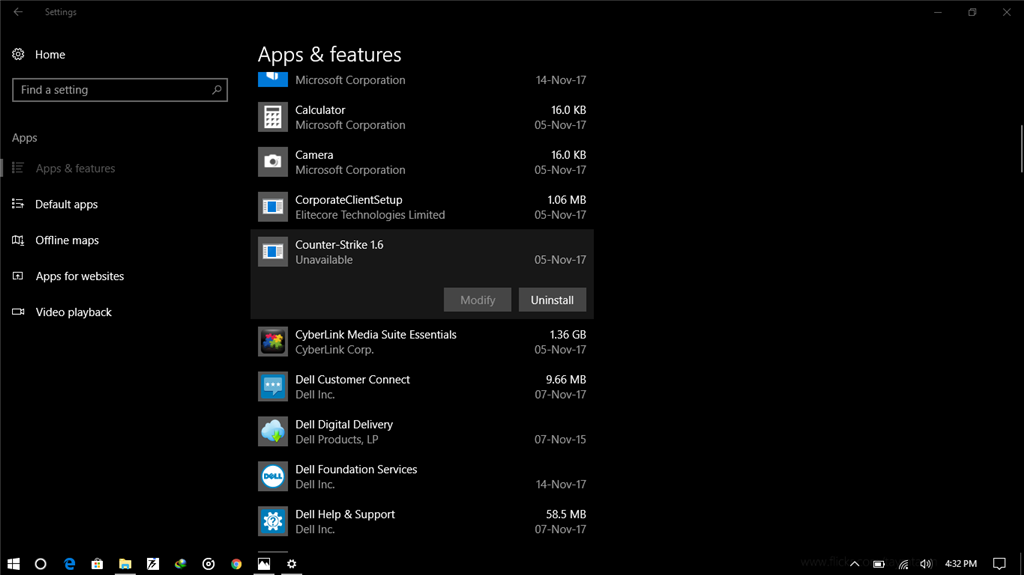The height and width of the screenshot is (575, 1024).
Task: Select Dell Digital Delivery text
Action: [344, 425]
